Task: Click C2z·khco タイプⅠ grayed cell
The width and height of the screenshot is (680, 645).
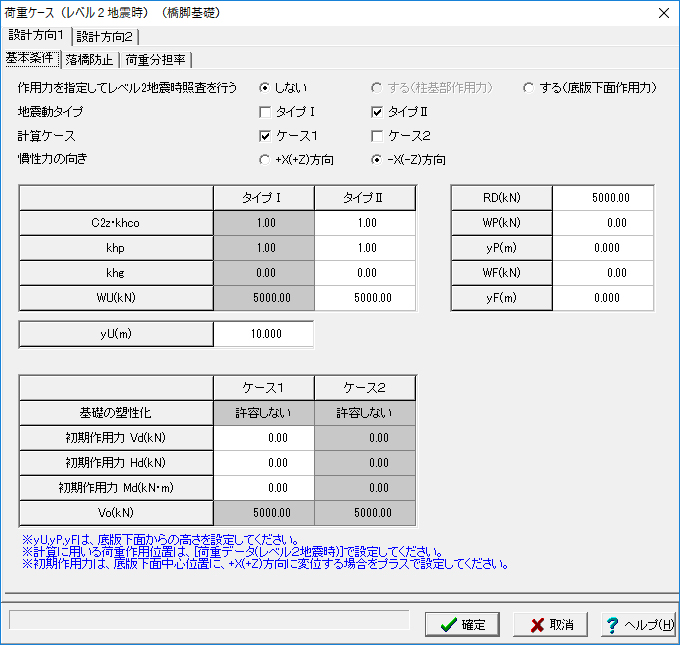Action: (x=264, y=223)
